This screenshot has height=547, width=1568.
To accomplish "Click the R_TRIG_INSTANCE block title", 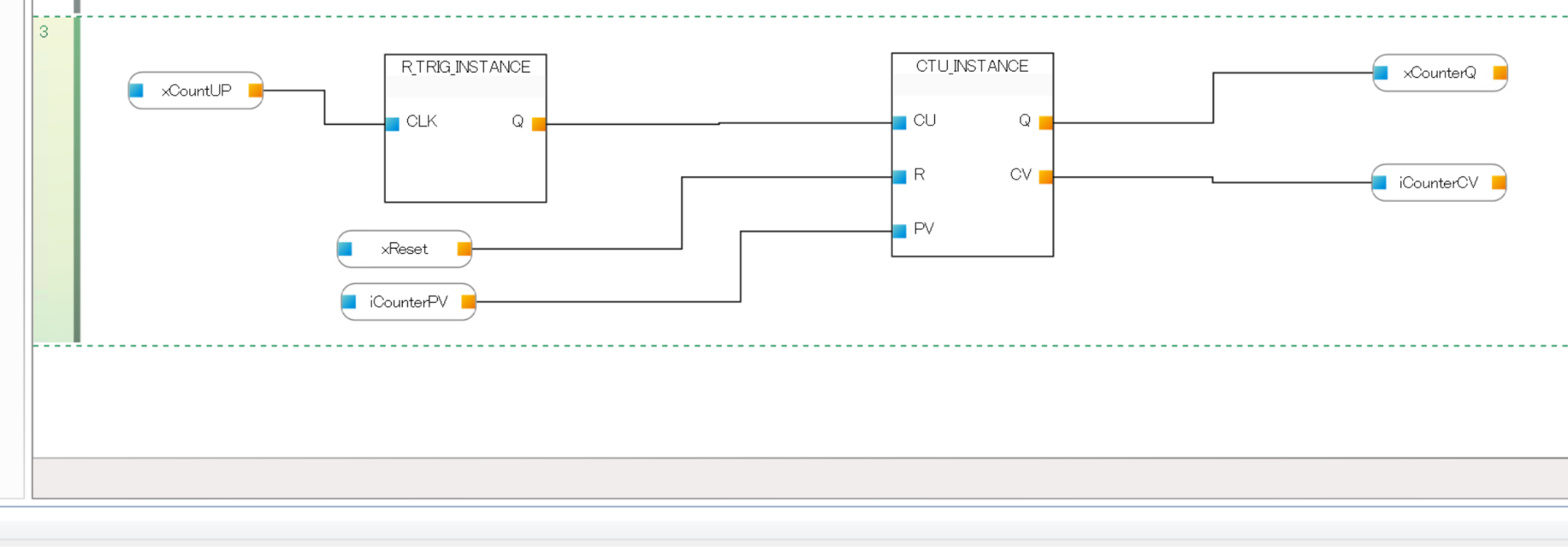I will [x=465, y=67].
